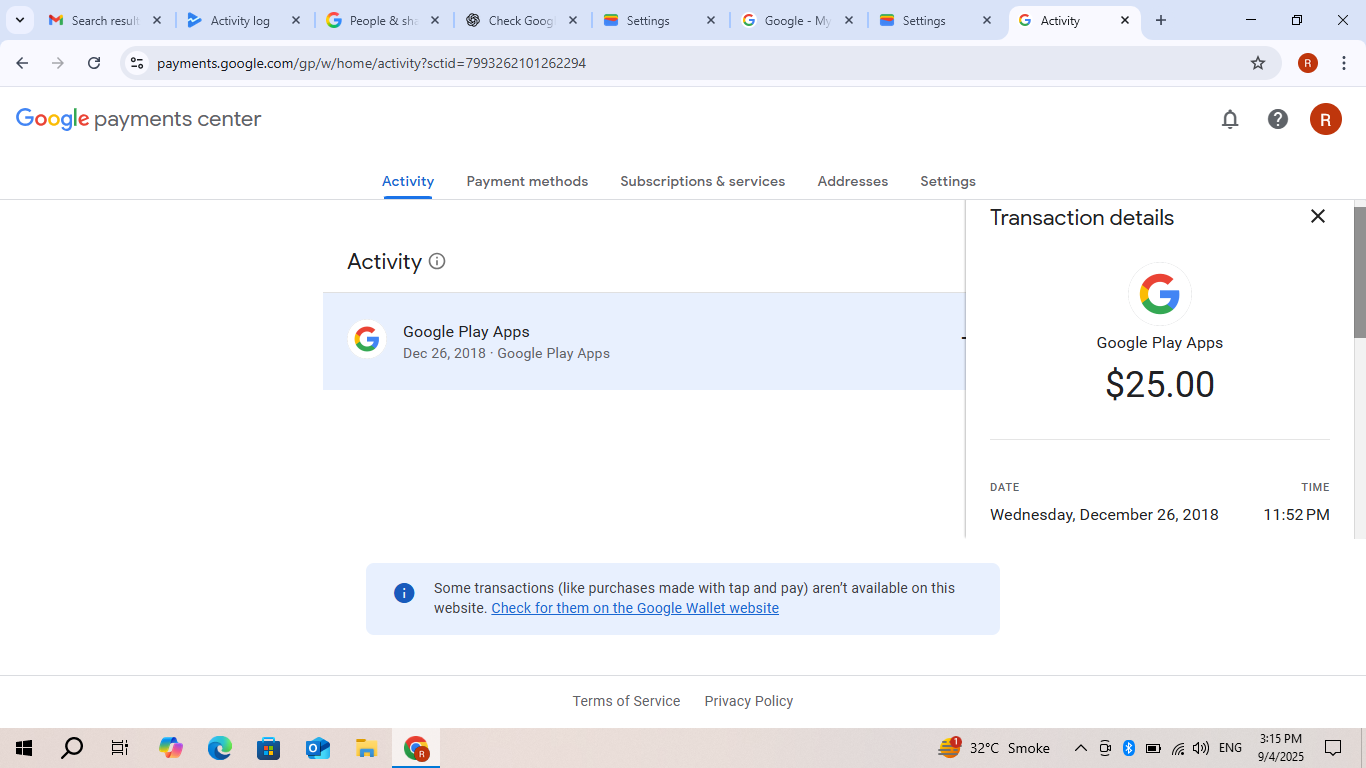Open the Windows notification center
The height and width of the screenshot is (768, 1366).
pyautogui.click(x=1333, y=748)
